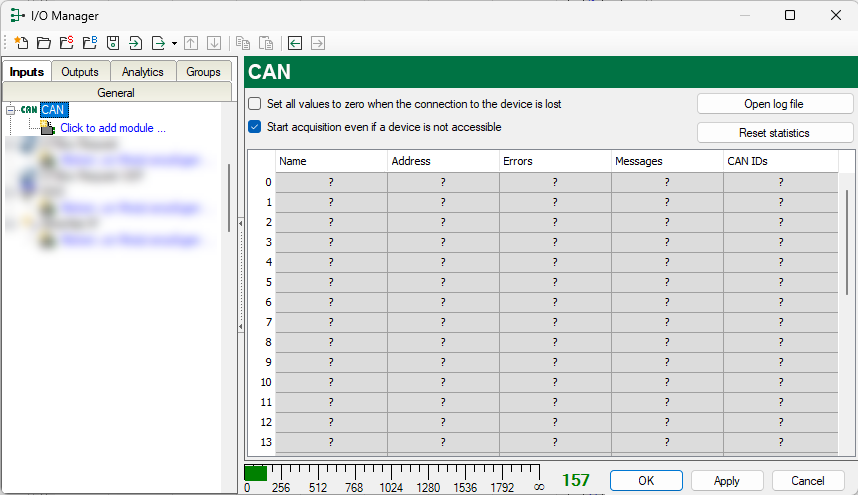This screenshot has height=495, width=858.
Task: Select the row 0 header in the table
Action: click(x=262, y=182)
